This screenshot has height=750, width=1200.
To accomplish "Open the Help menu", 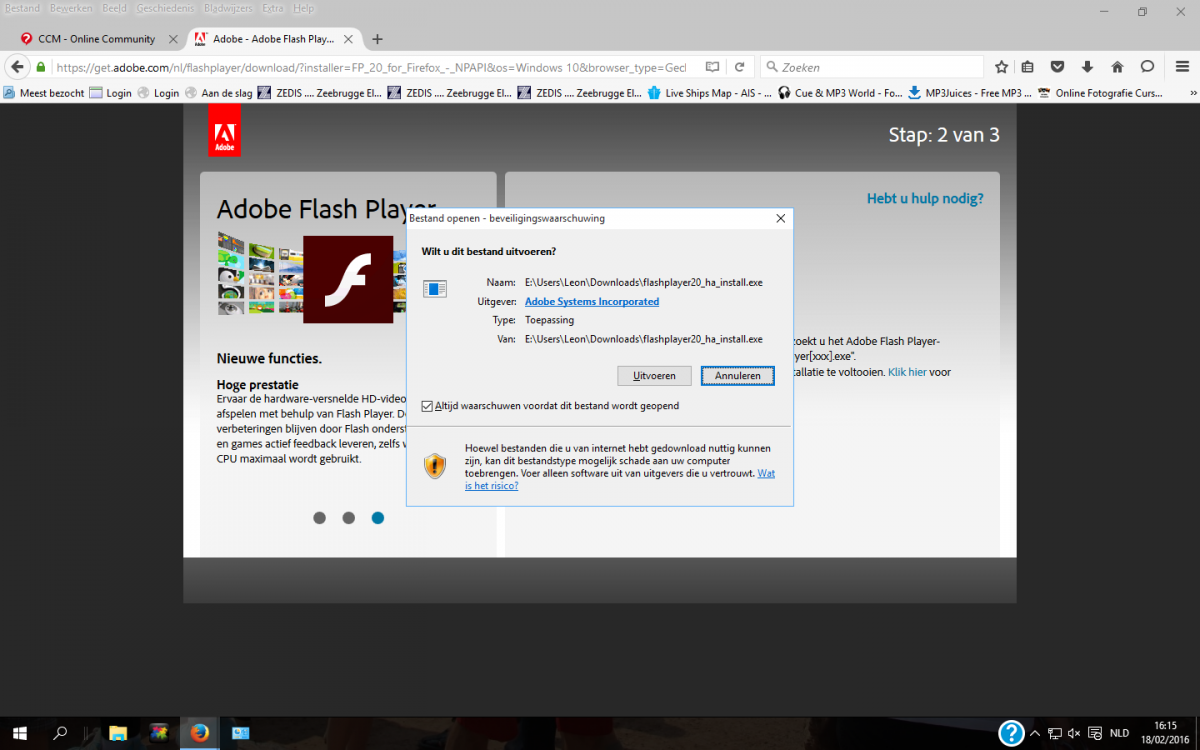I will point(303,8).
